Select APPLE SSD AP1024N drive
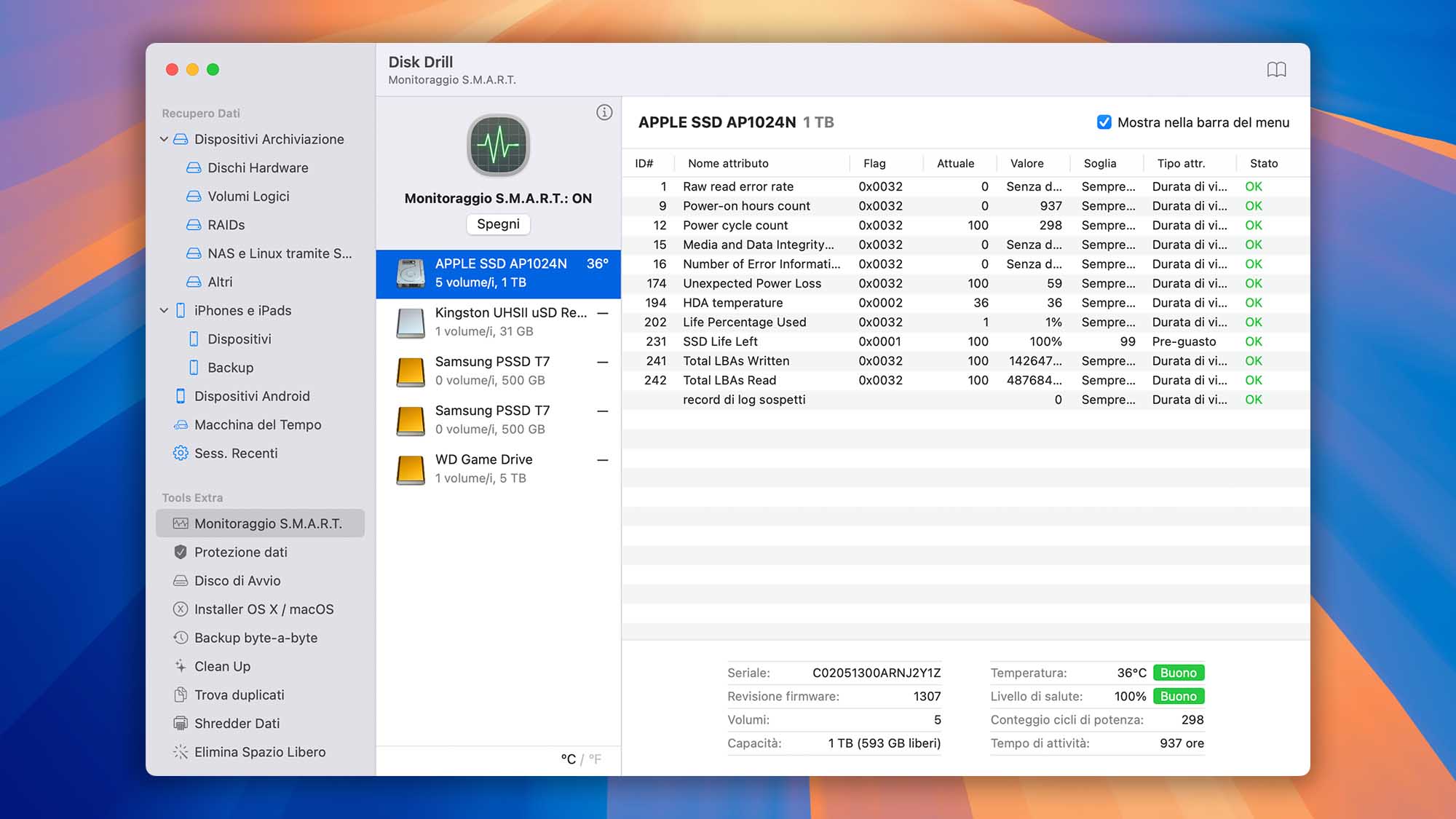The height and width of the screenshot is (819, 1456). [500, 272]
